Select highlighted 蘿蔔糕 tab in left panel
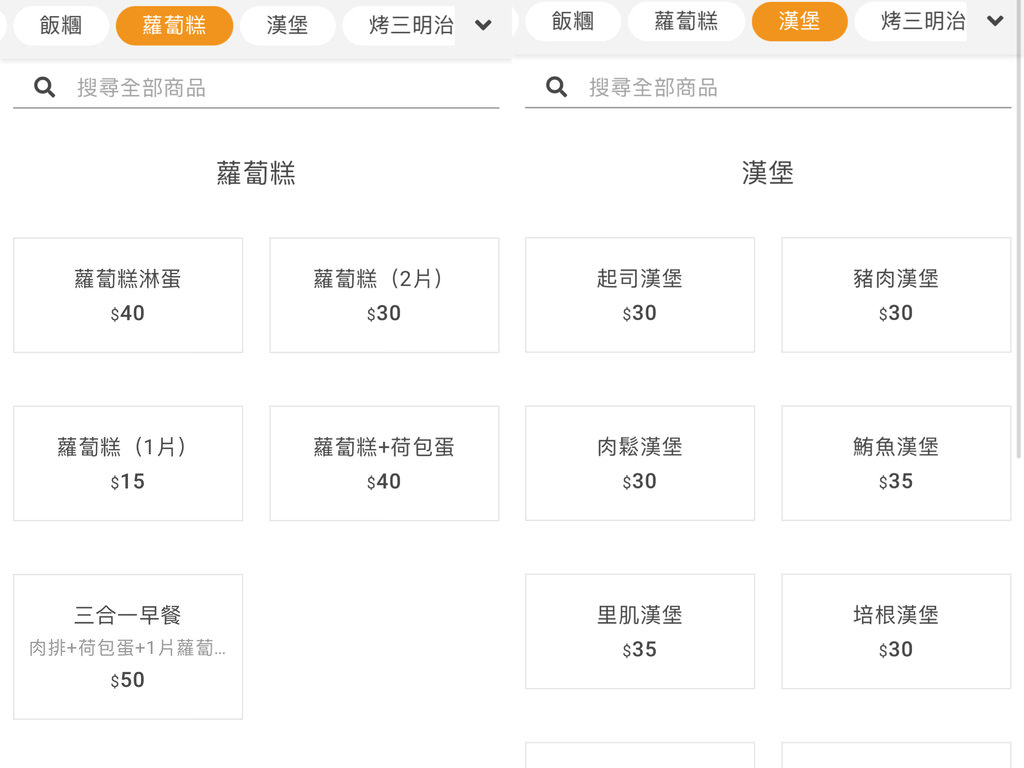The height and width of the screenshot is (768, 1024). (174, 25)
